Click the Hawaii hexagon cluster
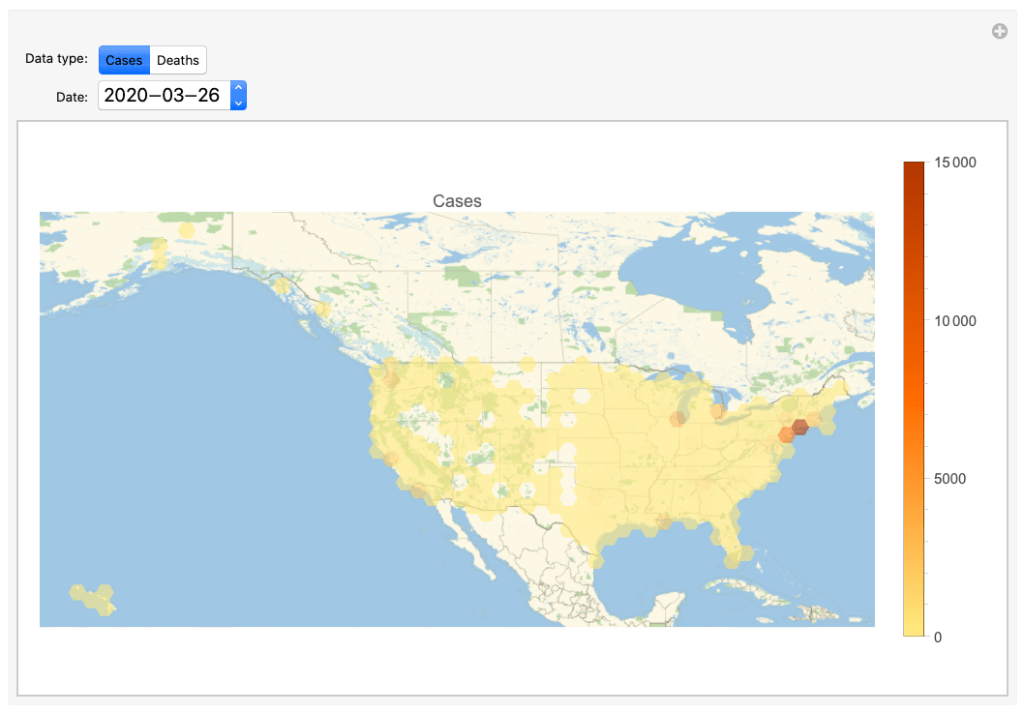 (x=93, y=597)
